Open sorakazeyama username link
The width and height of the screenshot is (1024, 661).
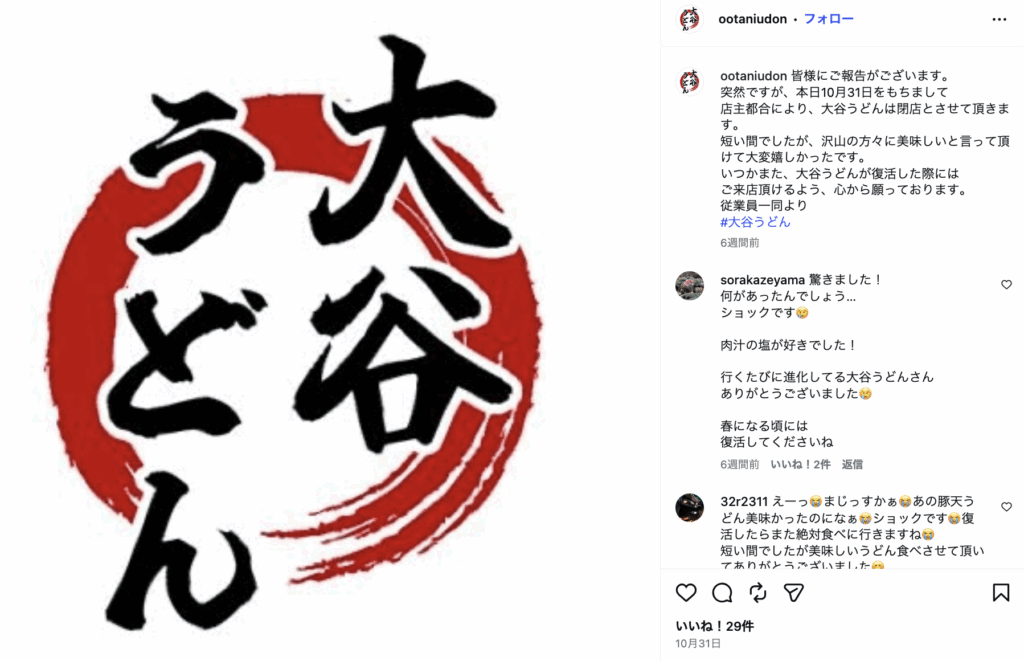(x=762, y=280)
